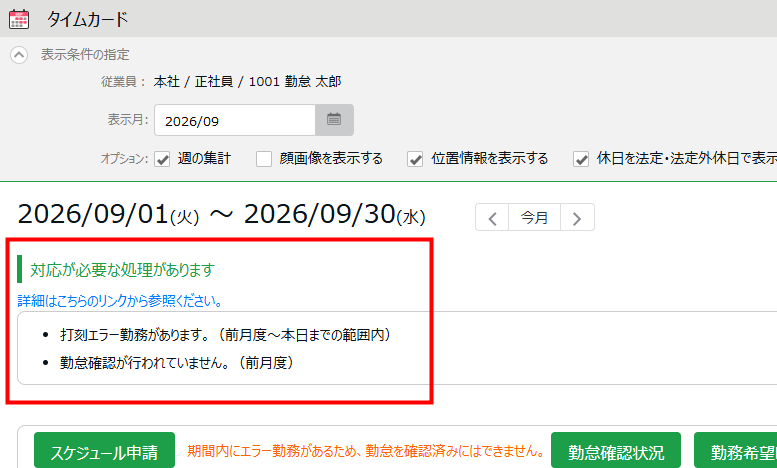Click the timecard calendar icon in header
Screen dimensions: 777x468
[19, 19]
